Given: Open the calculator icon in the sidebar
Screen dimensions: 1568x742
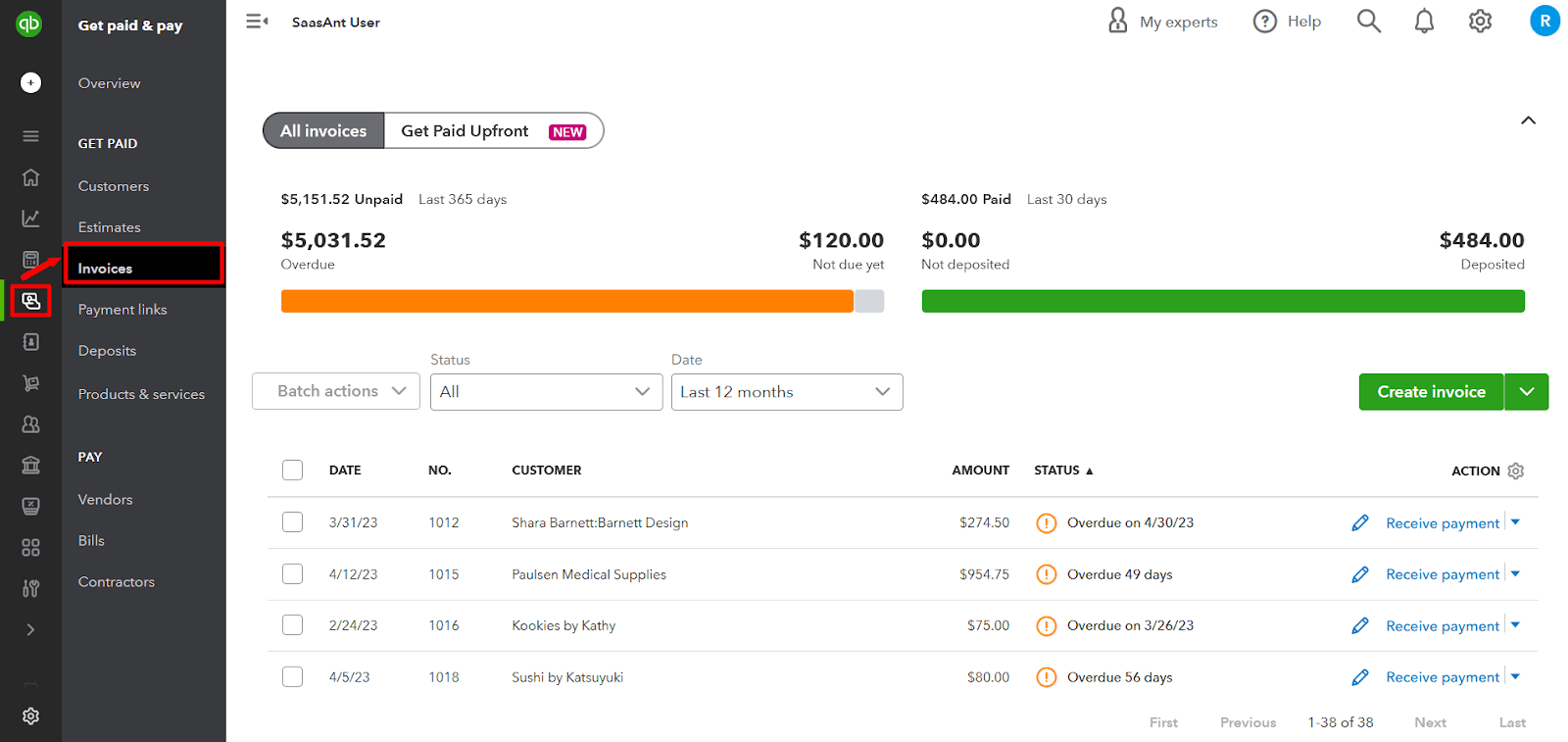Looking at the screenshot, I should 31,260.
